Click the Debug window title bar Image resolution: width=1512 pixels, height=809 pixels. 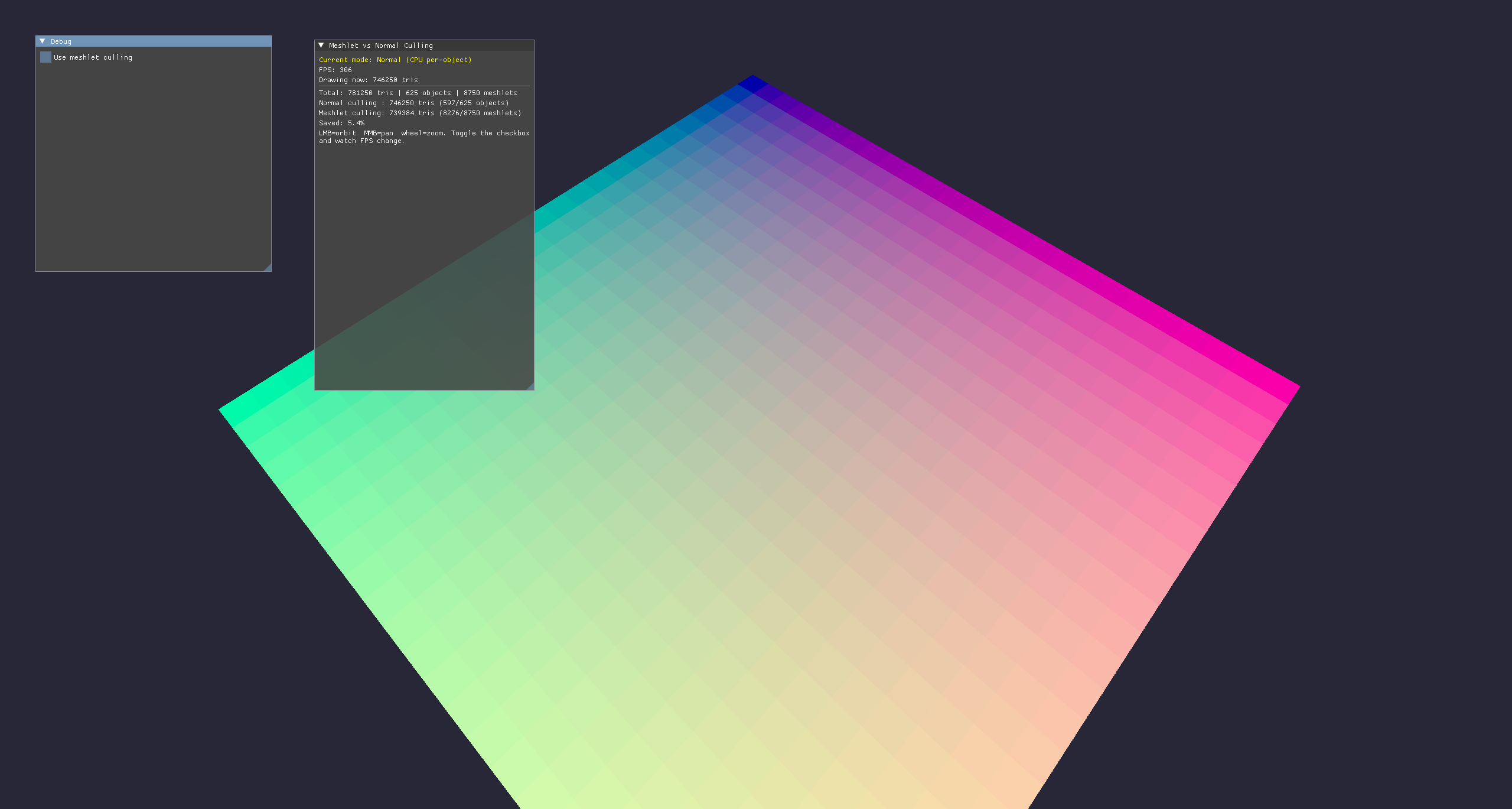pyautogui.click(x=154, y=41)
